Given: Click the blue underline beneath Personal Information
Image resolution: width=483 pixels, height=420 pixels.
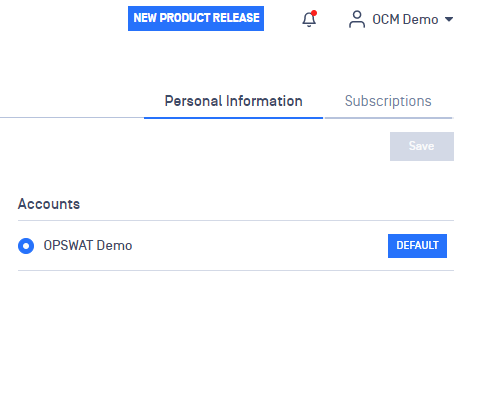Looking at the screenshot, I should (x=233, y=118).
